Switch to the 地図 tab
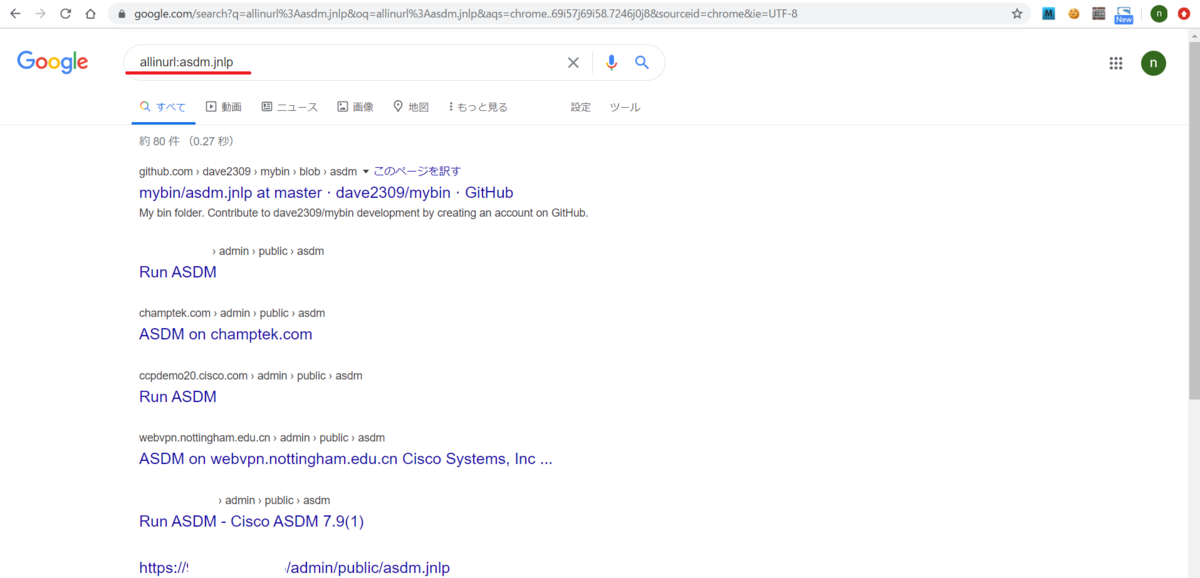Viewport: 1200px width, 578px height. coord(411,107)
